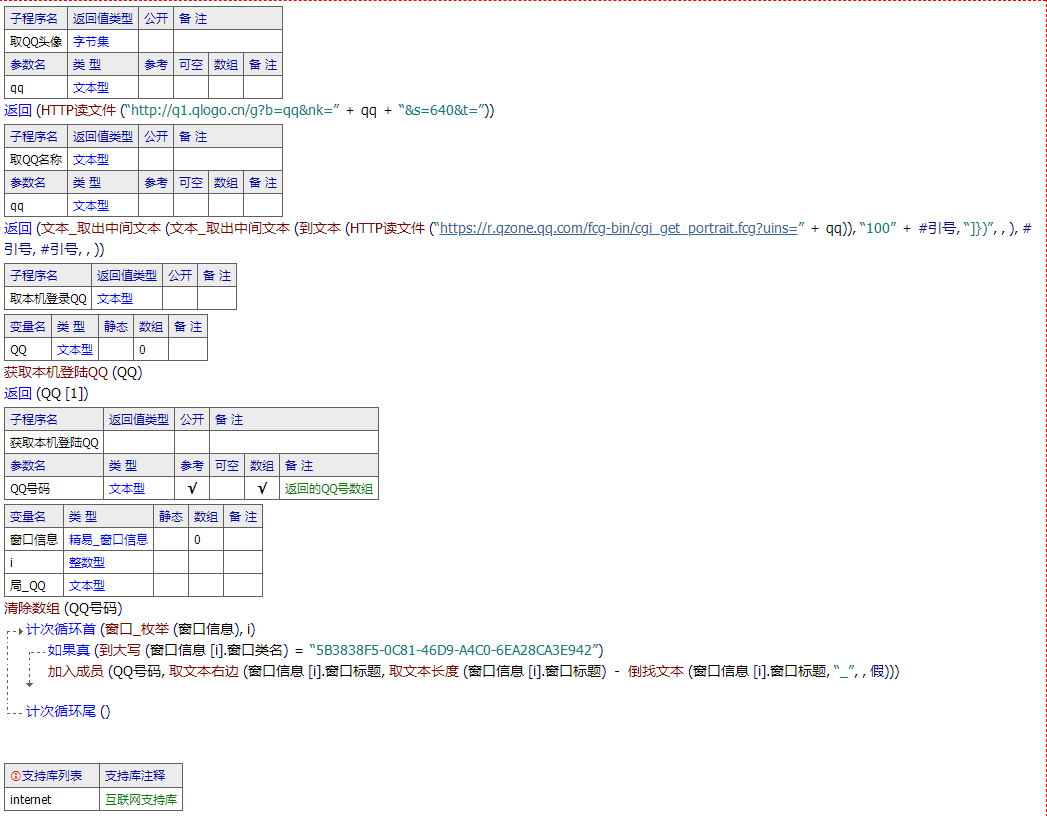The width and height of the screenshot is (1047, 816).
Task: Click the 清除数组 (QQ号码) statement
Action: pos(64,608)
